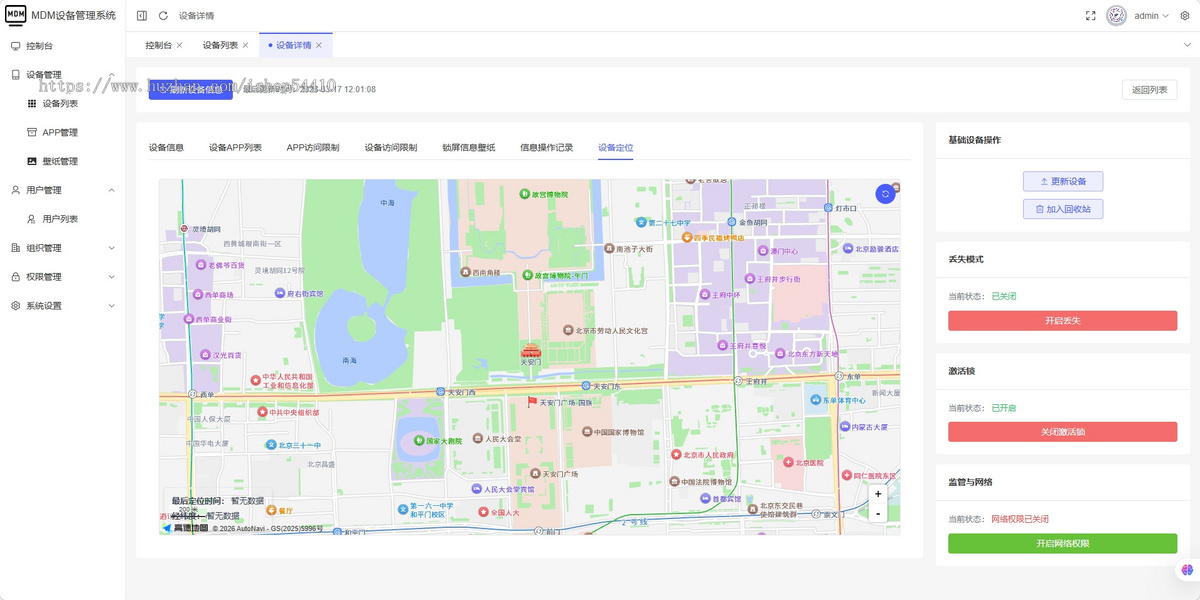Enter fullscreen mode via the header icon

pos(1091,16)
